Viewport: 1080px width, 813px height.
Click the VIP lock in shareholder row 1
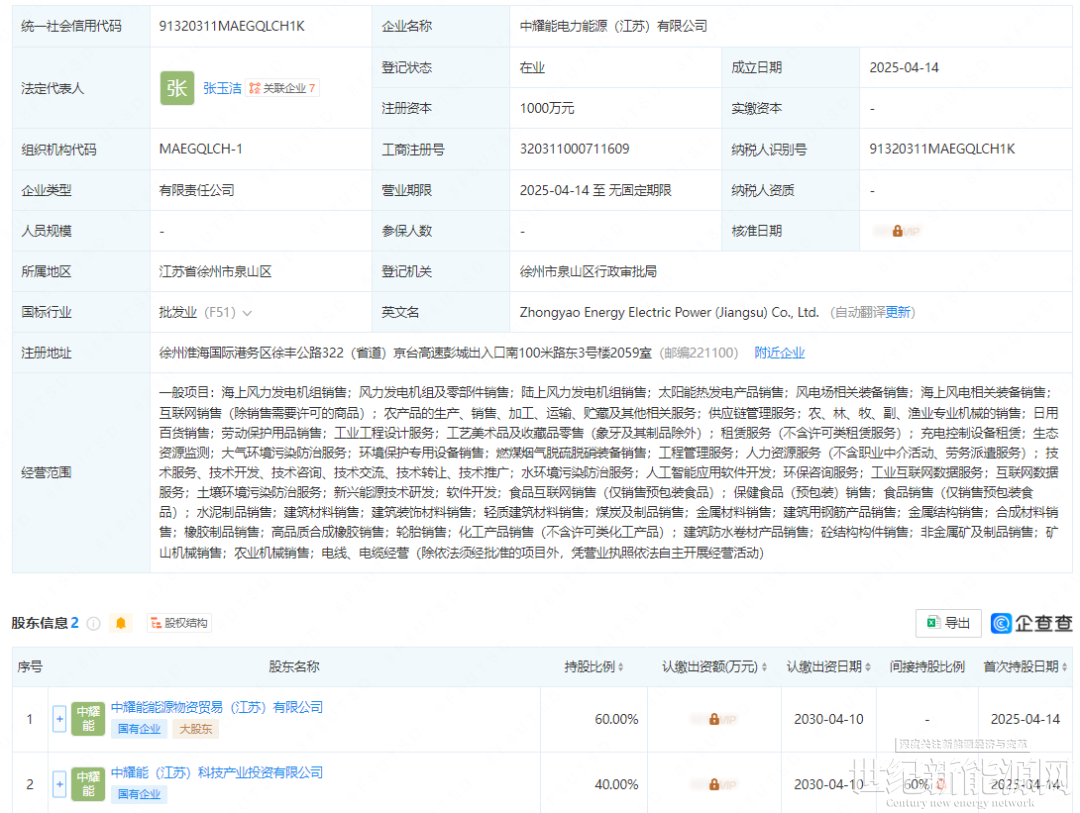(x=714, y=719)
